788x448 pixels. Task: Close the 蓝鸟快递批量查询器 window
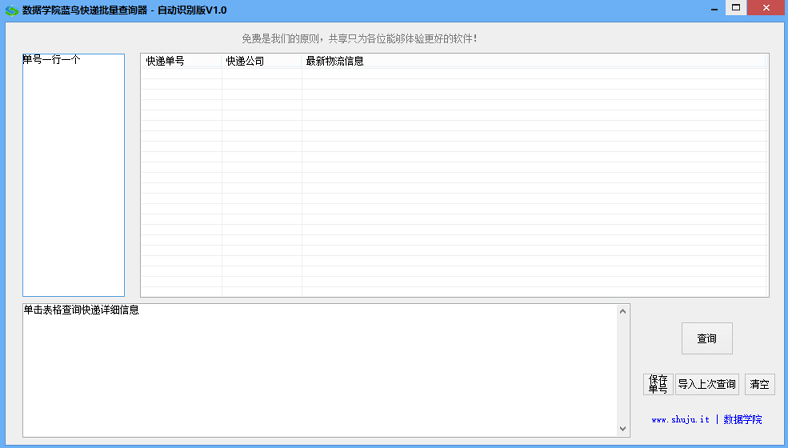[766, 8]
